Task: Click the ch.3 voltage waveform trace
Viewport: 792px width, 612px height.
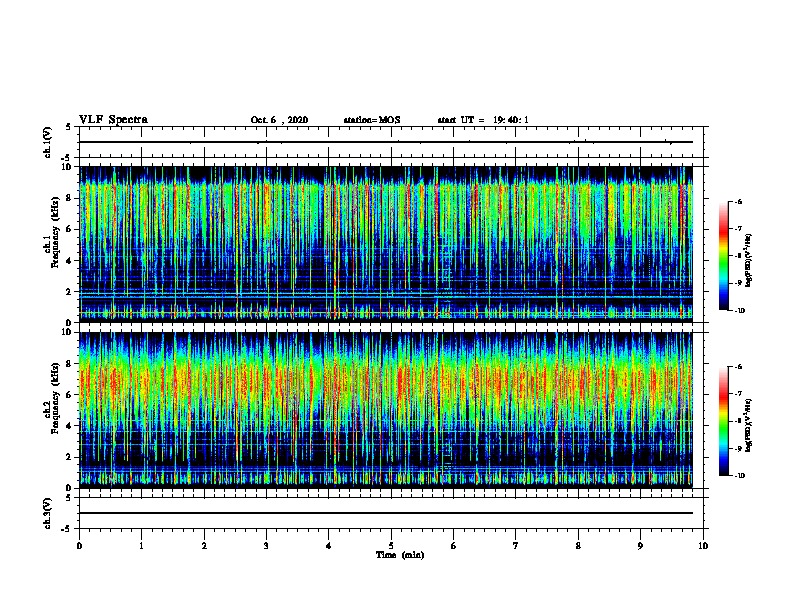Action: (386, 513)
